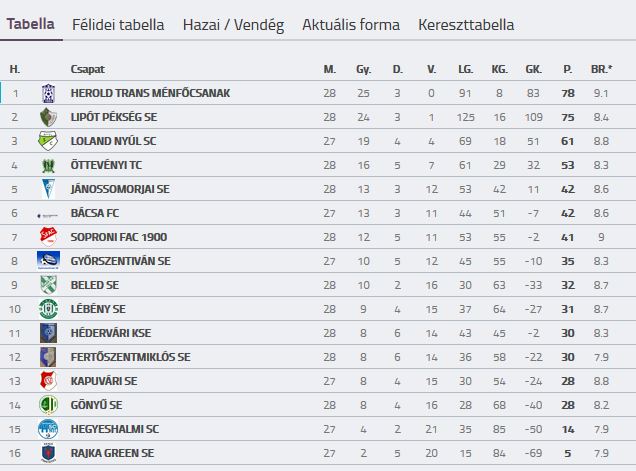Screen dimensions: 636x471
Task: Open the Hazai / Vendég tab
Action: click(233, 24)
